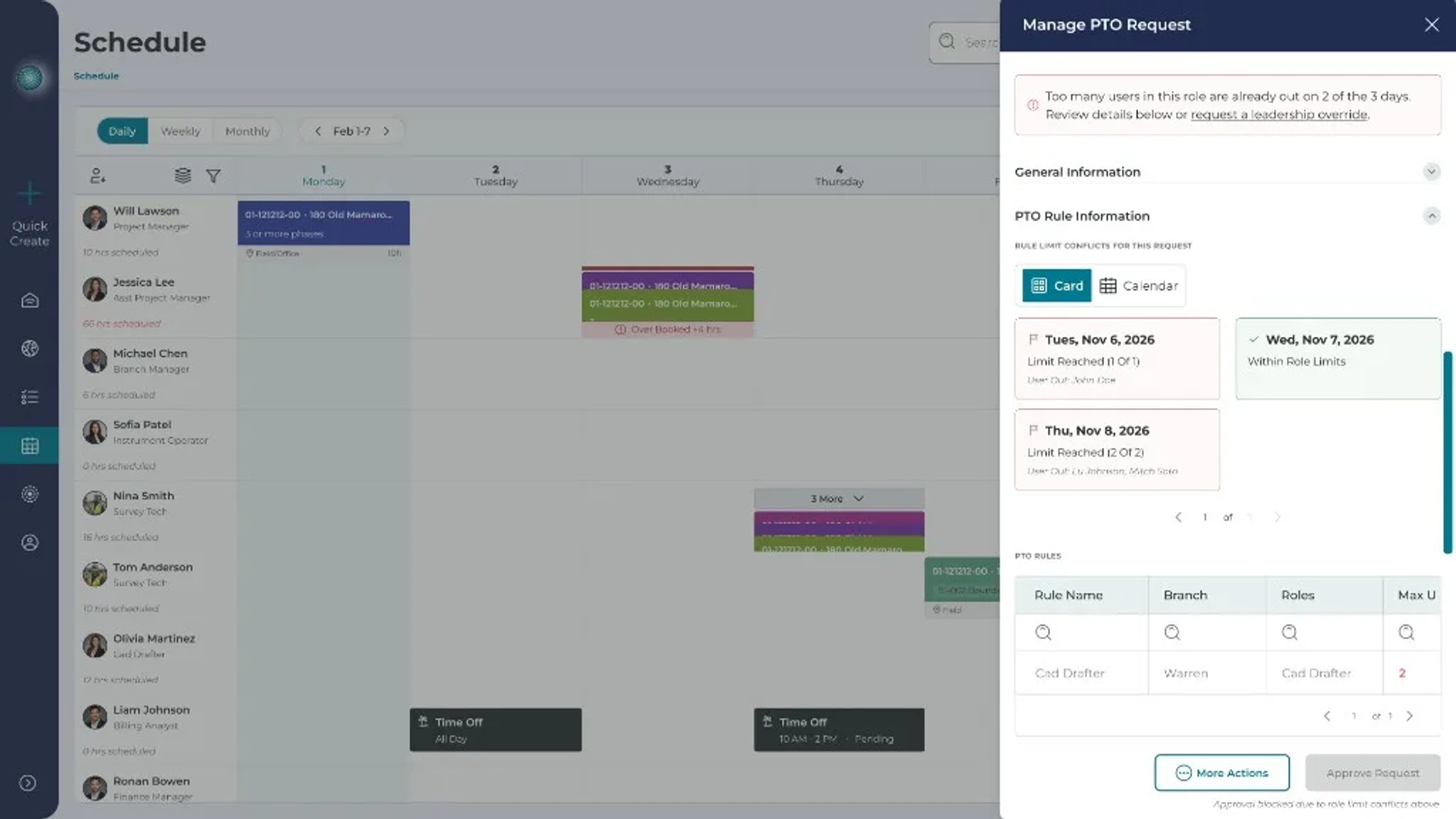Close the Manage PTO Request panel
Viewport: 1456px width, 819px height.
coord(1431,25)
